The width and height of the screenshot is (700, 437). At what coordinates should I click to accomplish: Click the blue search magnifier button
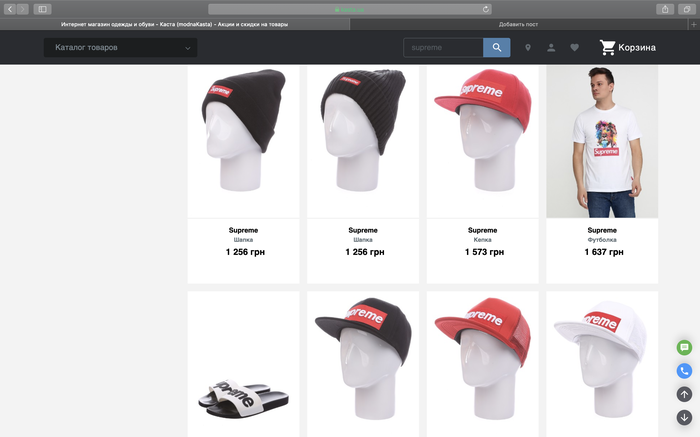[x=496, y=47]
